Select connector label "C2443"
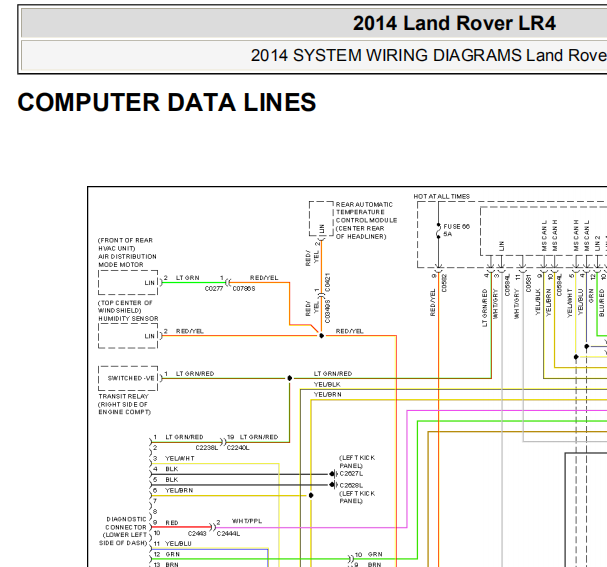The width and height of the screenshot is (607, 567). pos(197,534)
